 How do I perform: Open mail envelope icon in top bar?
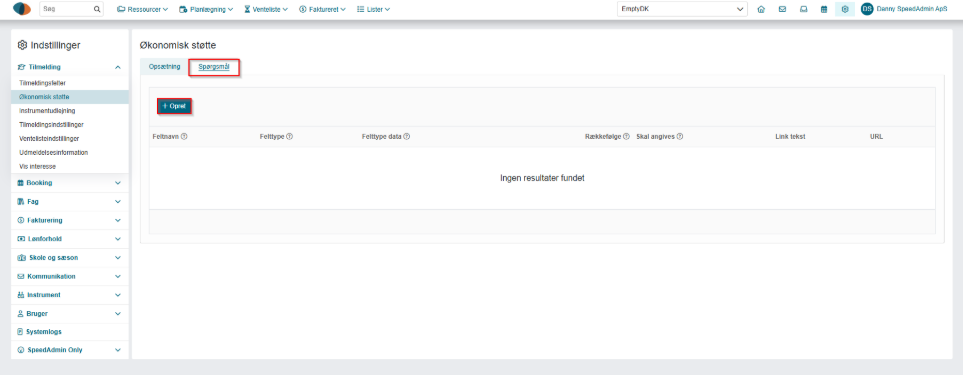(x=782, y=9)
